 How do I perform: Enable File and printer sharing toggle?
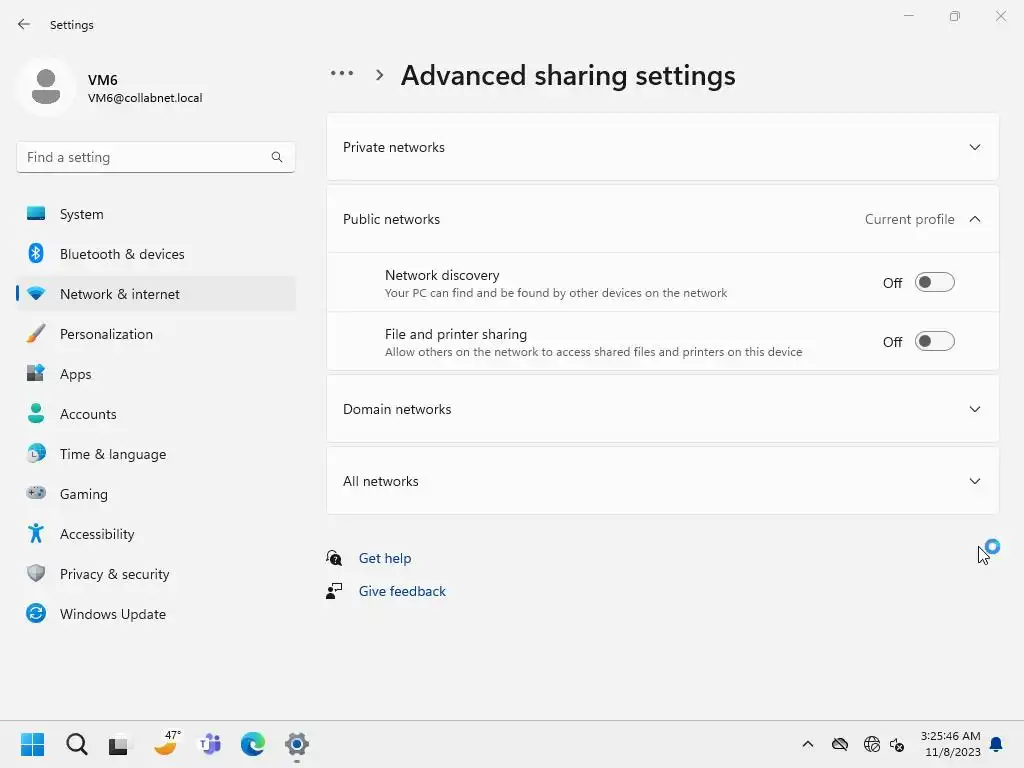click(935, 342)
